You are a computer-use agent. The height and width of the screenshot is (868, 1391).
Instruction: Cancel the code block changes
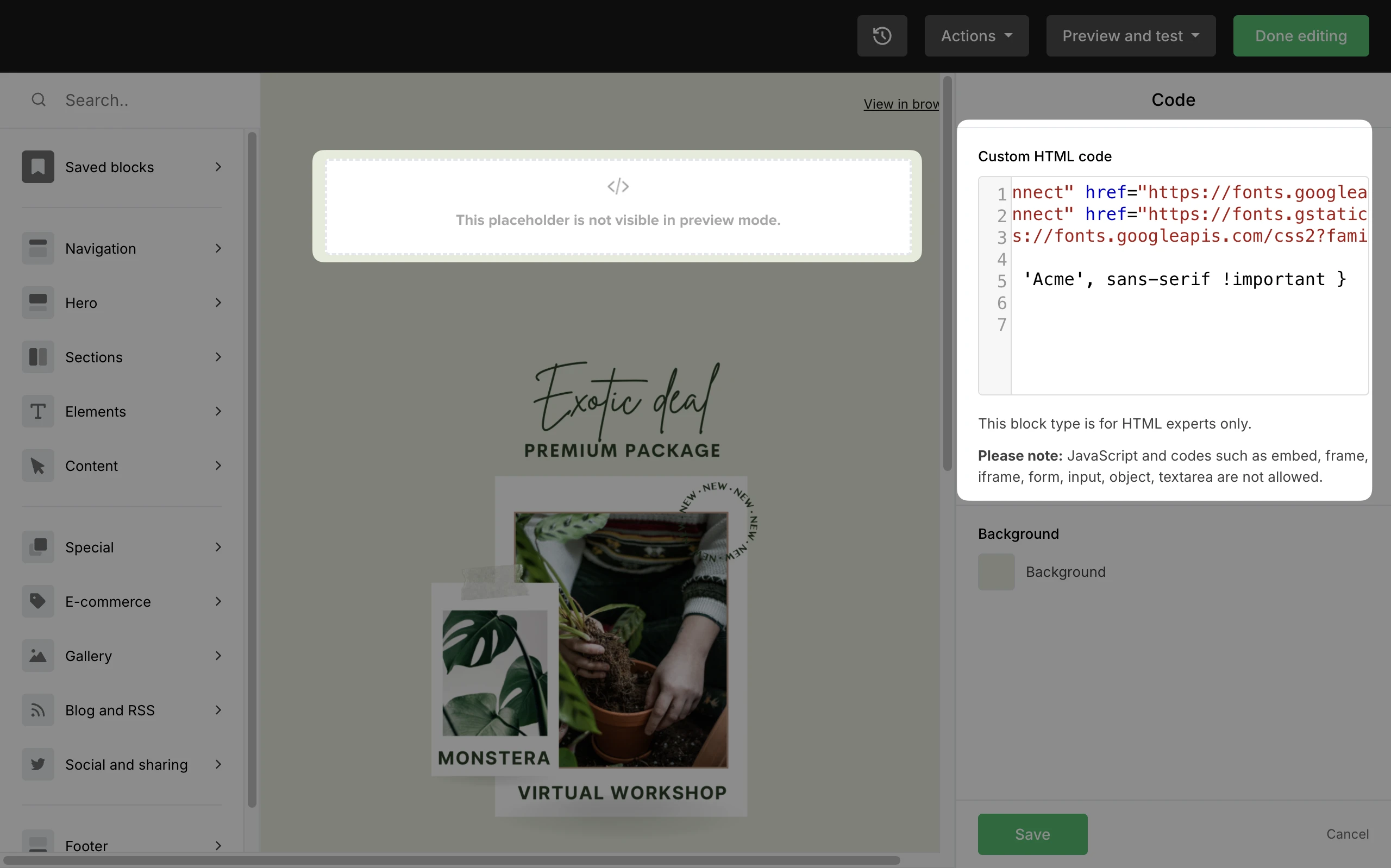[1347, 834]
